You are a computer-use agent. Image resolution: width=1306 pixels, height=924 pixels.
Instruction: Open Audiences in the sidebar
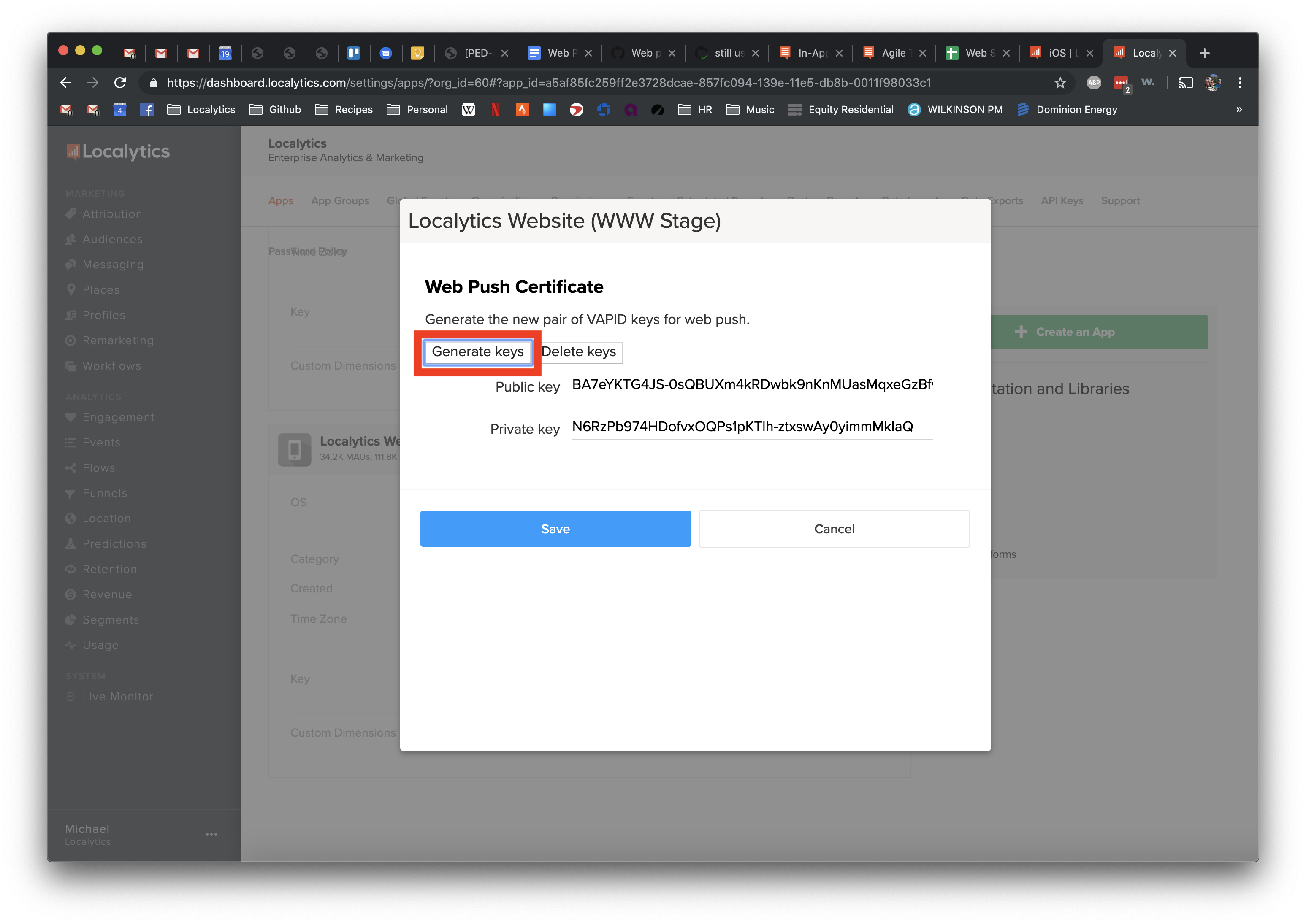pos(103,240)
